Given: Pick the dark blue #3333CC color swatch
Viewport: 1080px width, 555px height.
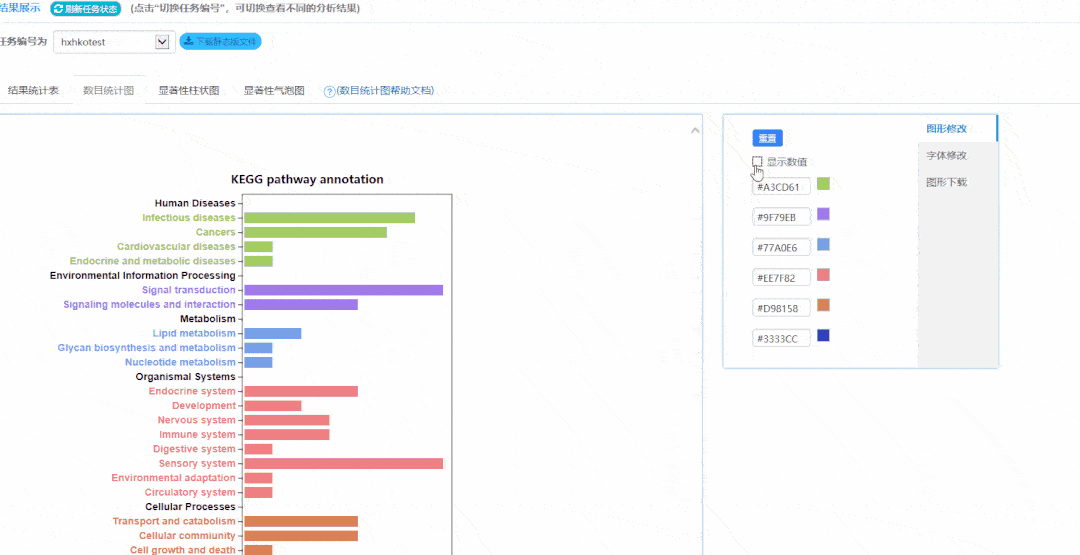Looking at the screenshot, I should [x=823, y=335].
